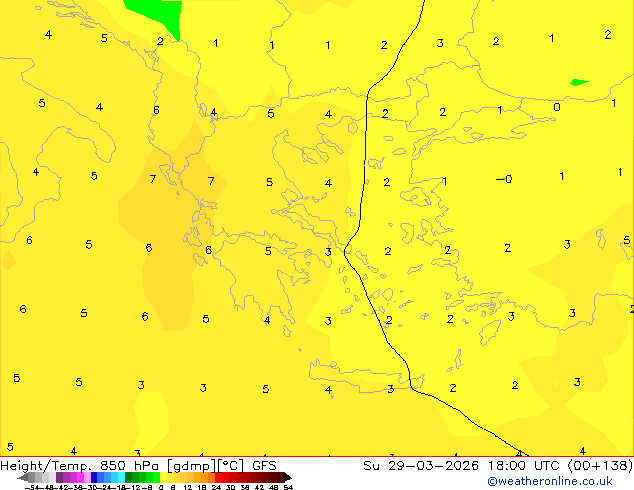The image size is (634, 490).
Task: Click the "[°C]" unit label
Action: (236, 465)
